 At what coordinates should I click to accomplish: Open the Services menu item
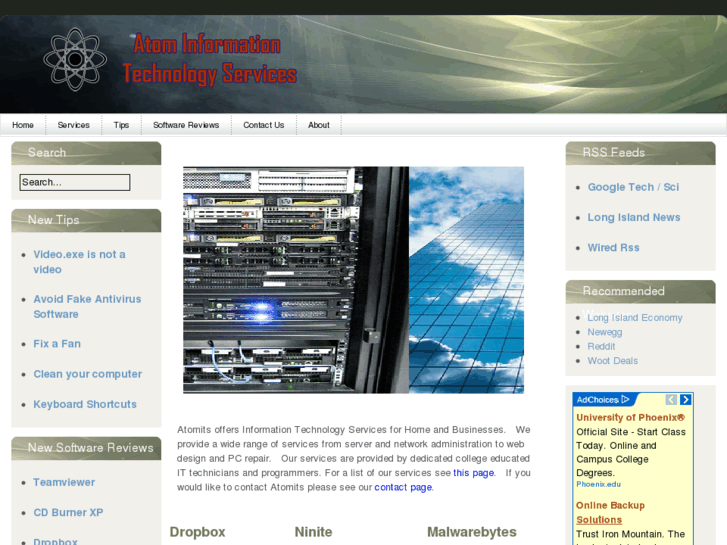74,125
